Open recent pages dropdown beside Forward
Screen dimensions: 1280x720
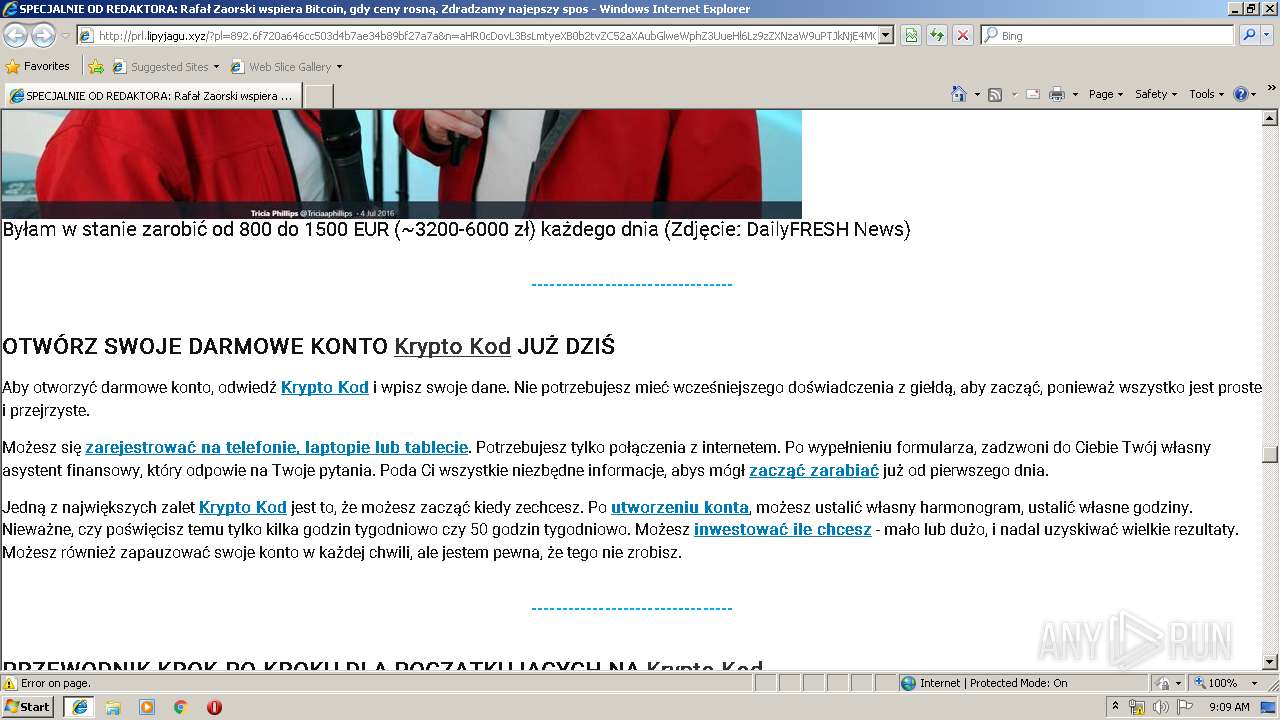pos(65,35)
